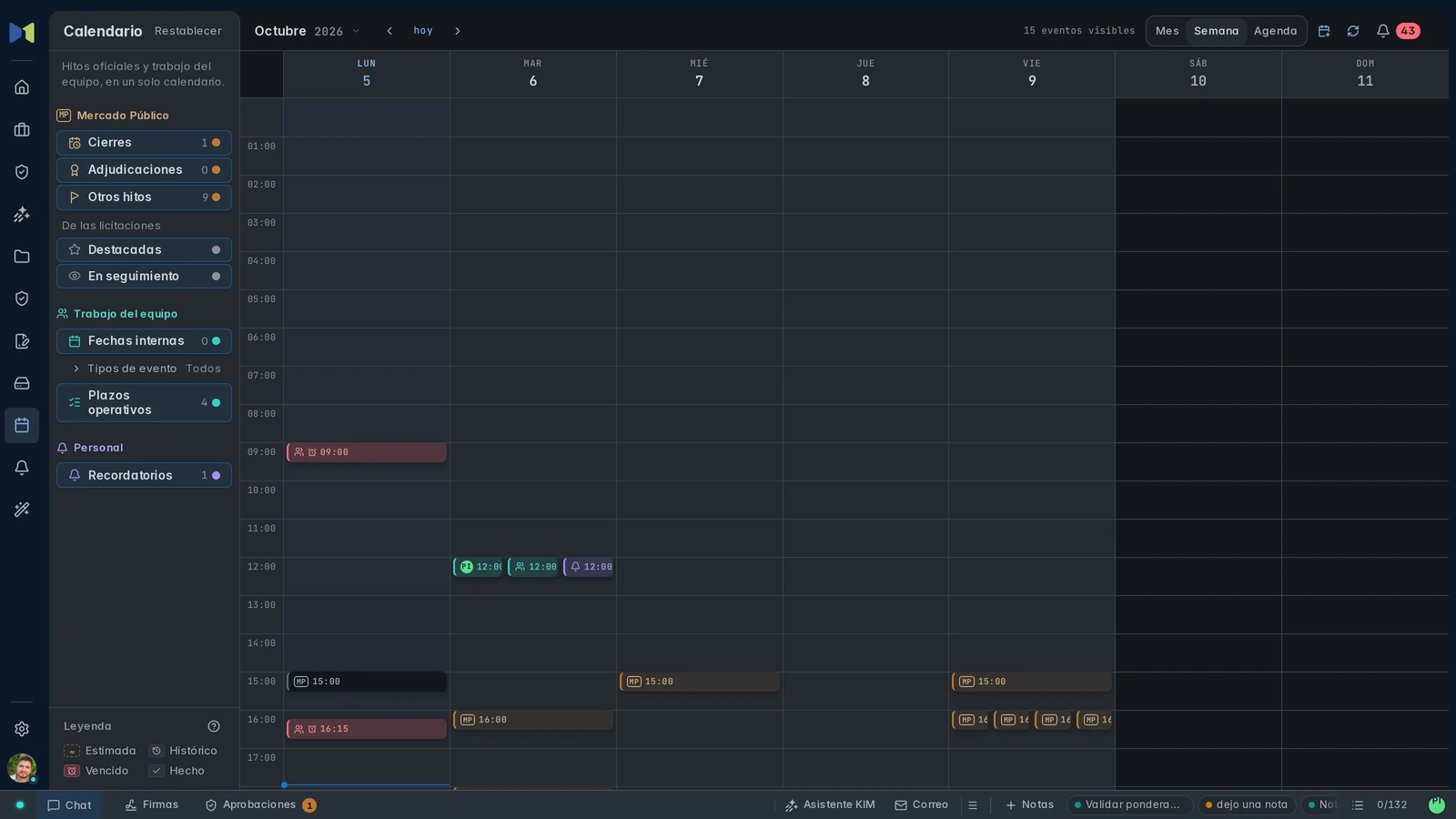Toggle the Cierres filter
Viewport: 1456px width, 819px height.
144,143
